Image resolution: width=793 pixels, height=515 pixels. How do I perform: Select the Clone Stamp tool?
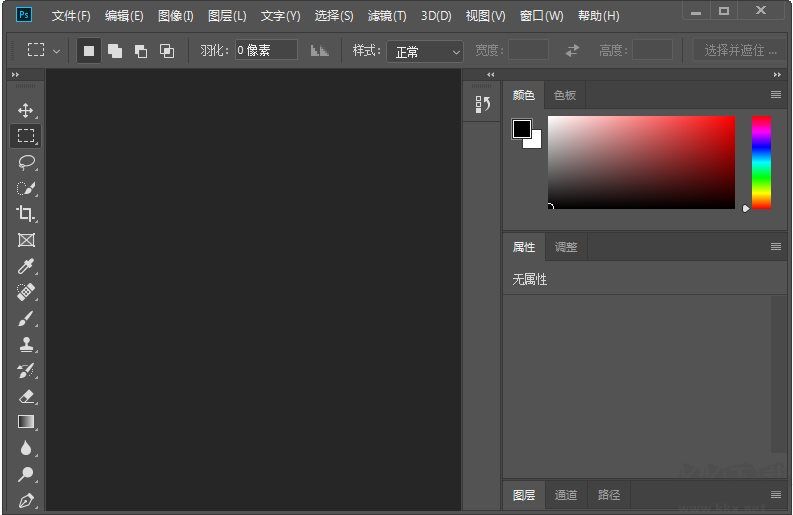(x=26, y=344)
